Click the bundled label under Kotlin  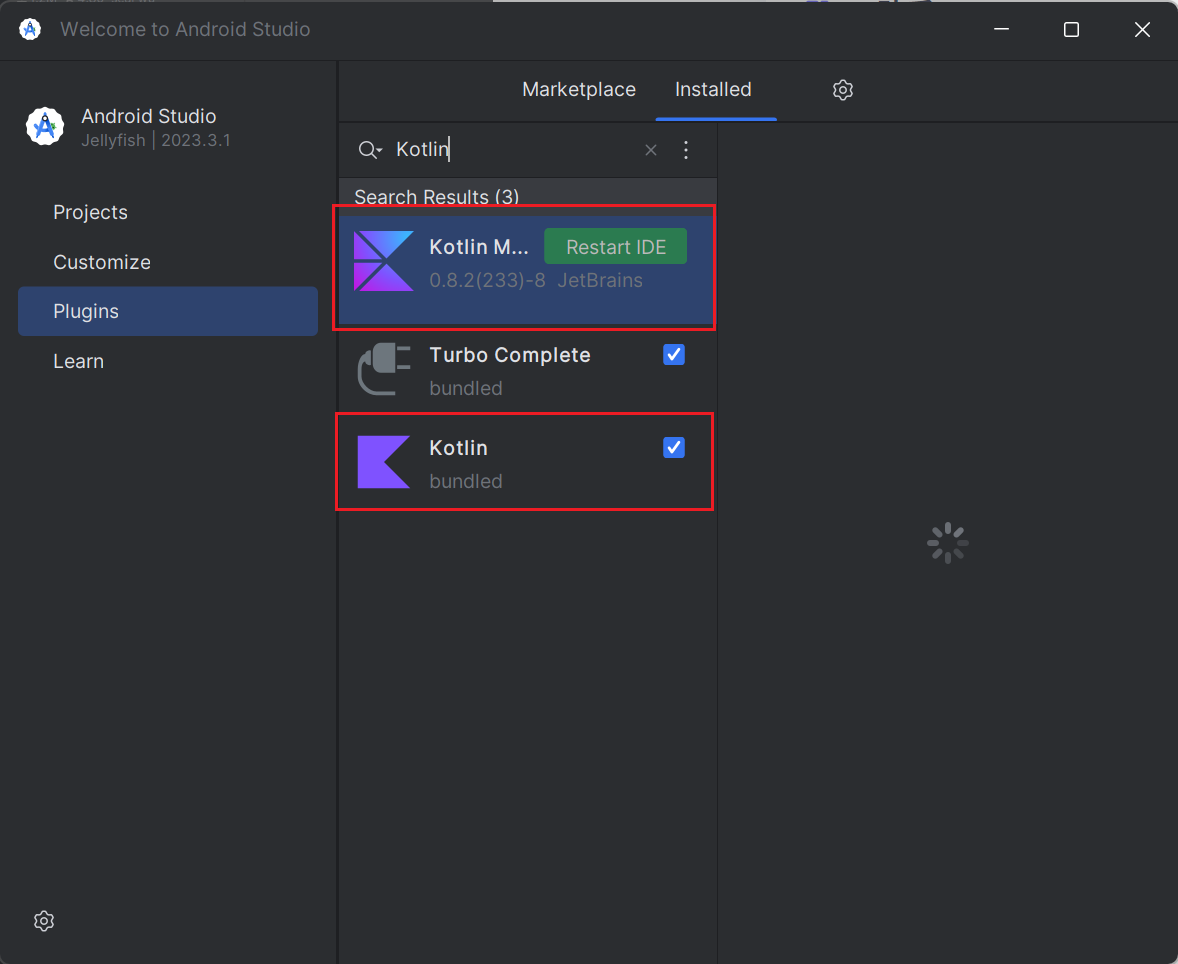[466, 482]
